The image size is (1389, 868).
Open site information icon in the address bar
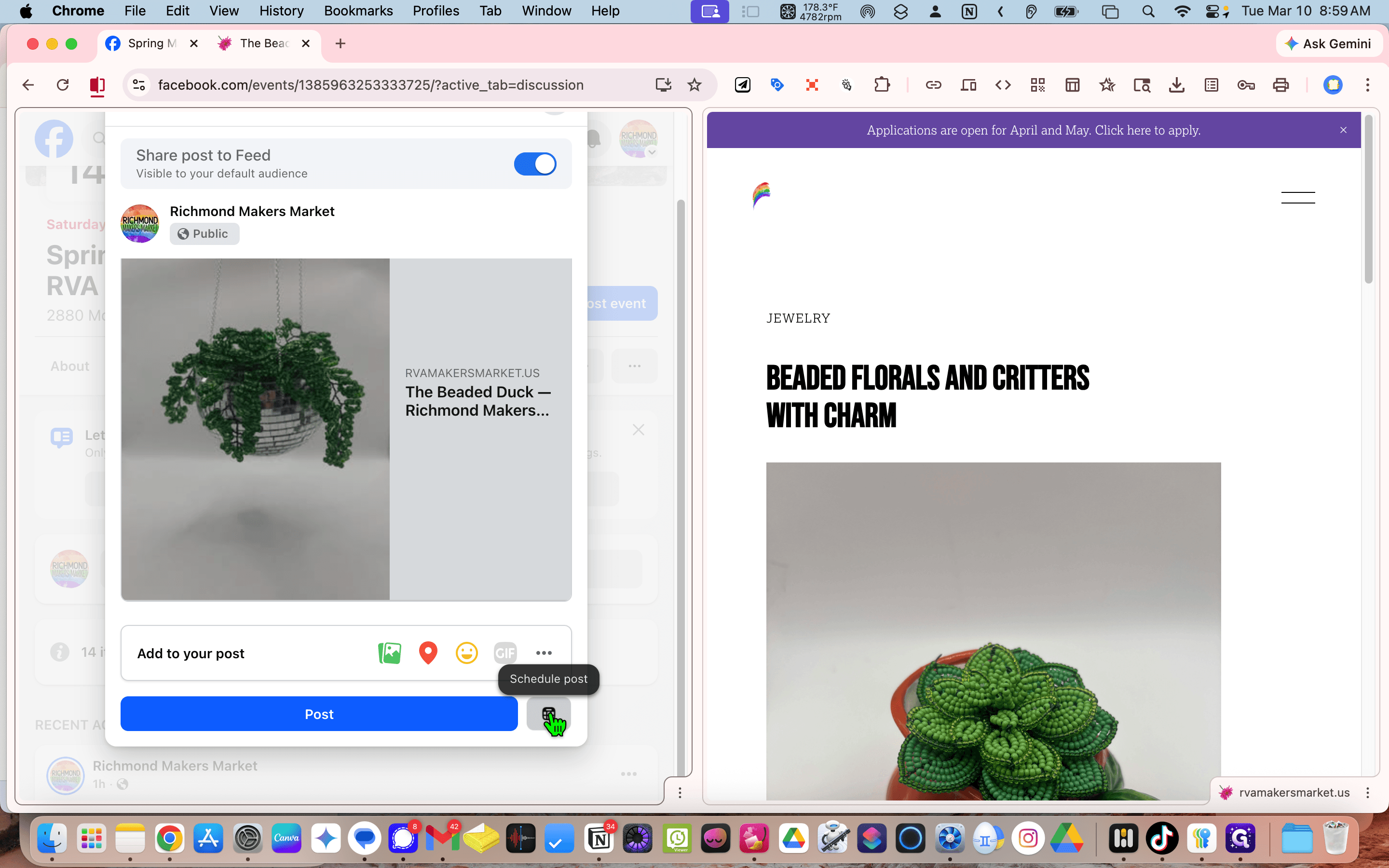click(139, 85)
